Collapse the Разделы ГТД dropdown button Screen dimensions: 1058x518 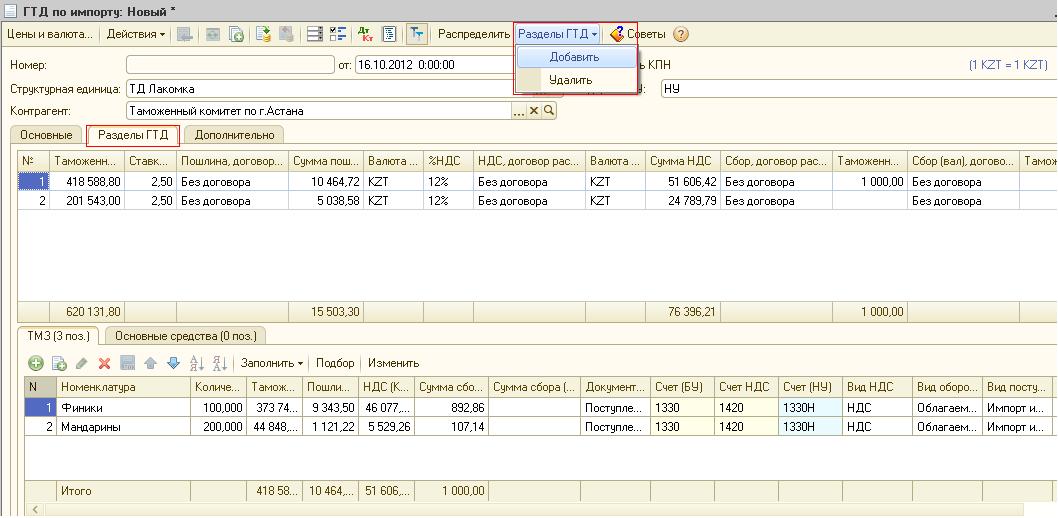(557, 34)
